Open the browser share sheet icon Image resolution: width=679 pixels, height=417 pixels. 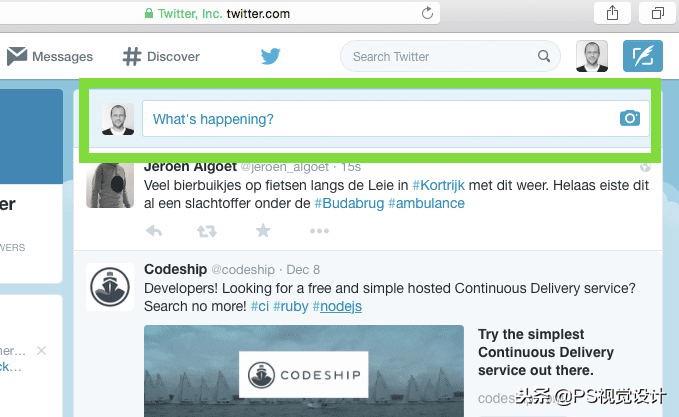[612, 13]
